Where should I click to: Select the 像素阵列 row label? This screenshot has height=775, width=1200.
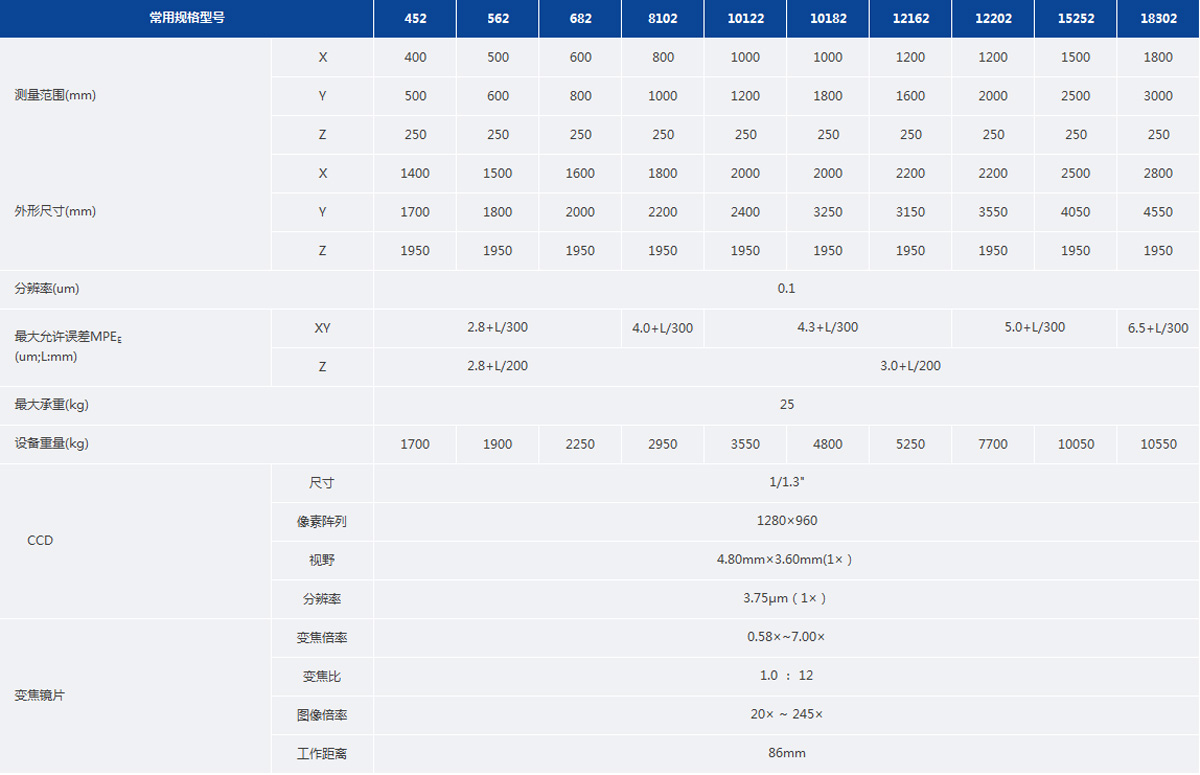point(322,521)
